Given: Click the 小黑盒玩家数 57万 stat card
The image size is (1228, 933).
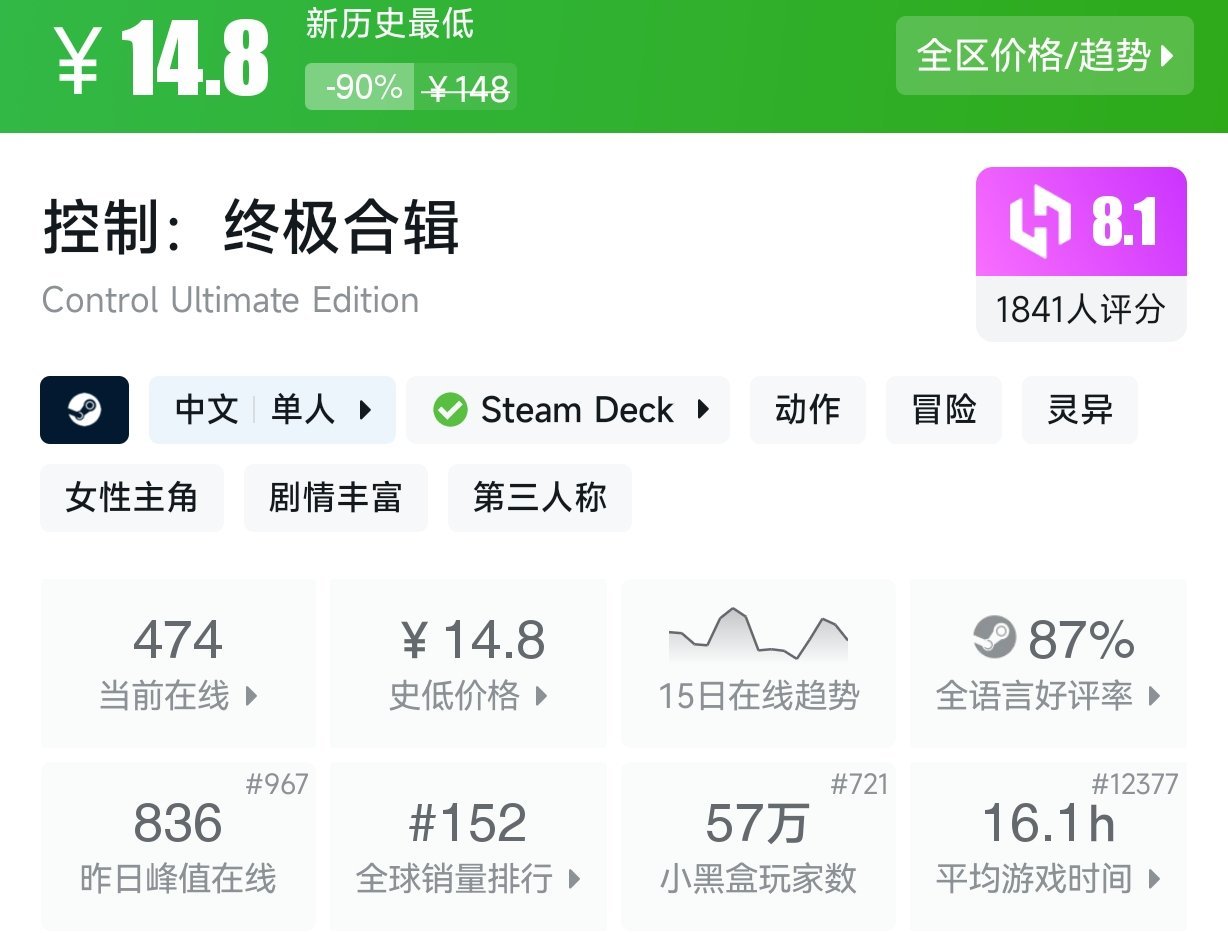Looking at the screenshot, I should (x=758, y=847).
